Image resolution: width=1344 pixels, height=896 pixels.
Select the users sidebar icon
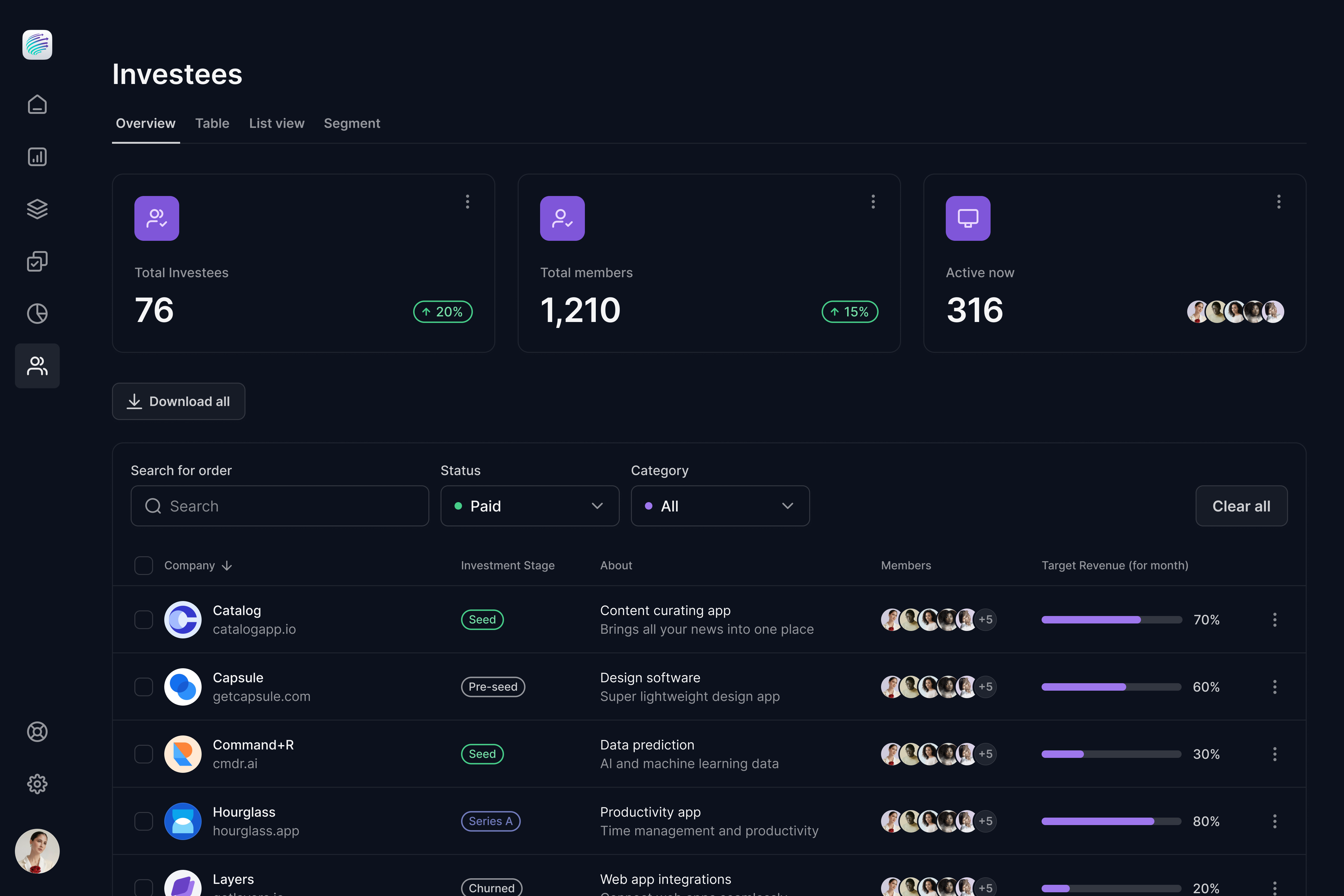37,366
